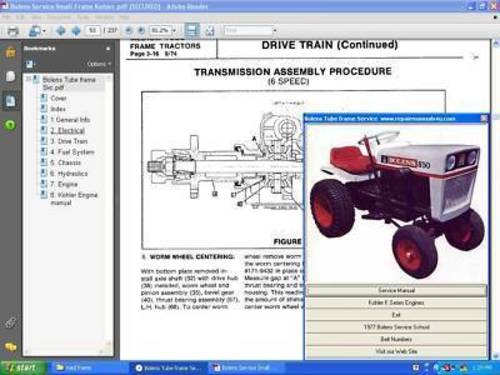Open the Find box dropdown arrow
Viewport: 500px width, 375px height.
click(275, 31)
